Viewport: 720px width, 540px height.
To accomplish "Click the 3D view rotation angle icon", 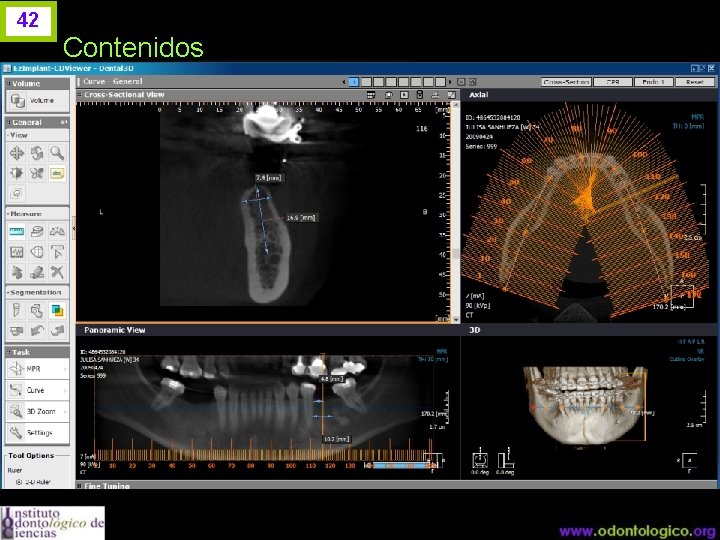I will (x=480, y=460).
